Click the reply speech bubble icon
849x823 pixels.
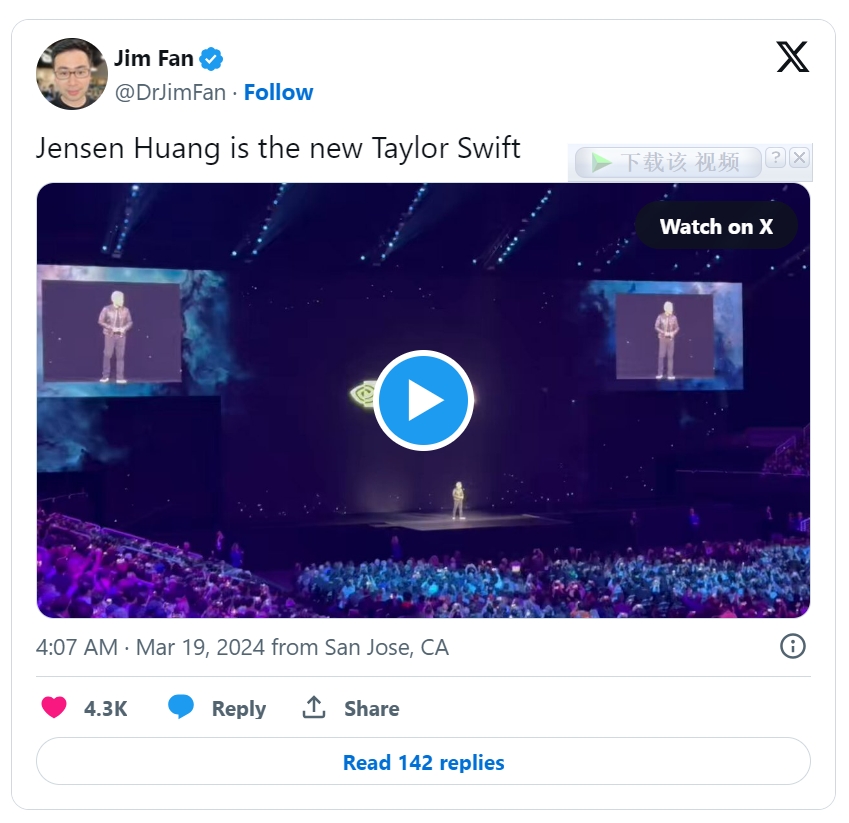pos(181,708)
